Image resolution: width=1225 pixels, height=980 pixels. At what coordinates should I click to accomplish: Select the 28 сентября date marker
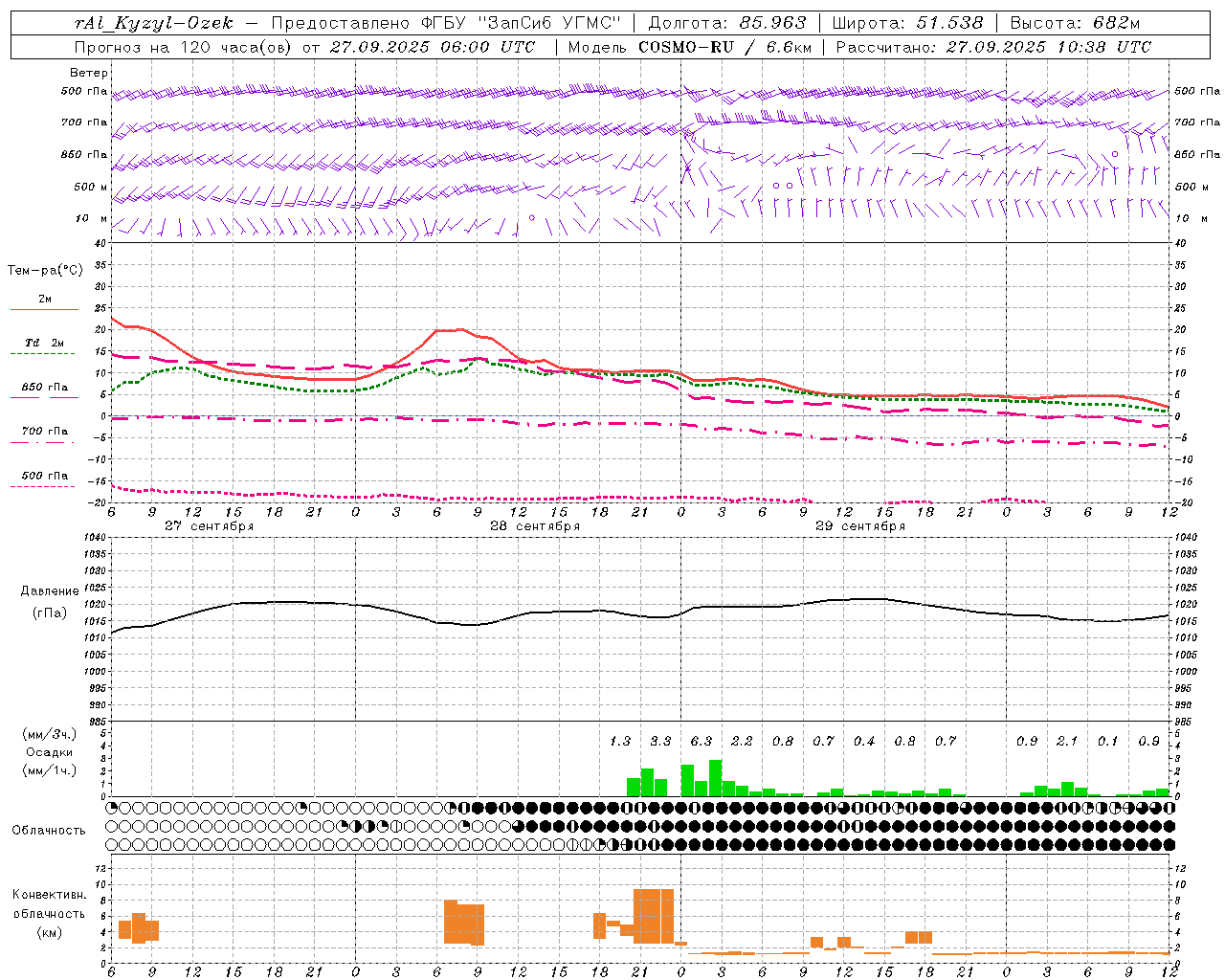(x=534, y=526)
